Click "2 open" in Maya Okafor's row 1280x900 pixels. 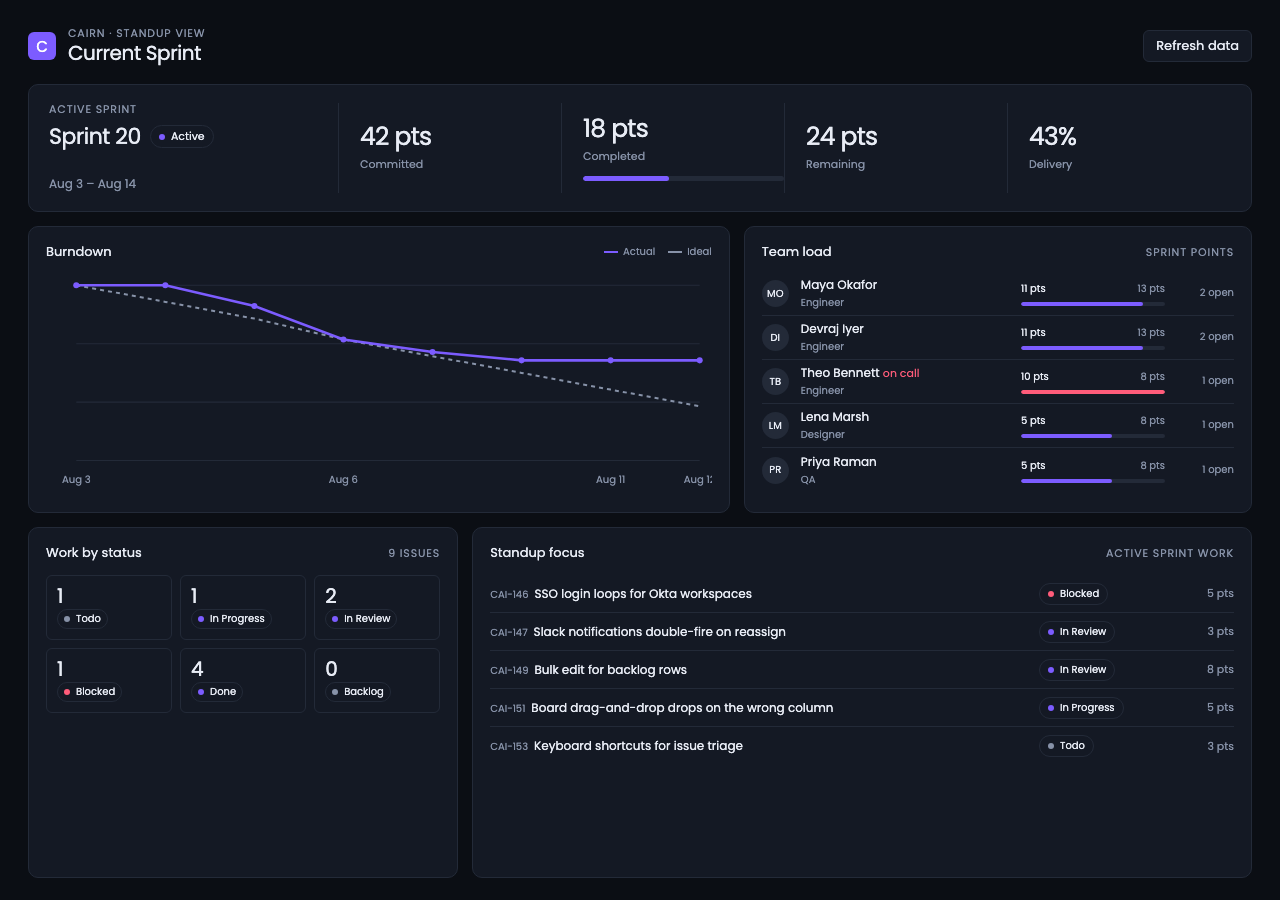pyautogui.click(x=1216, y=293)
